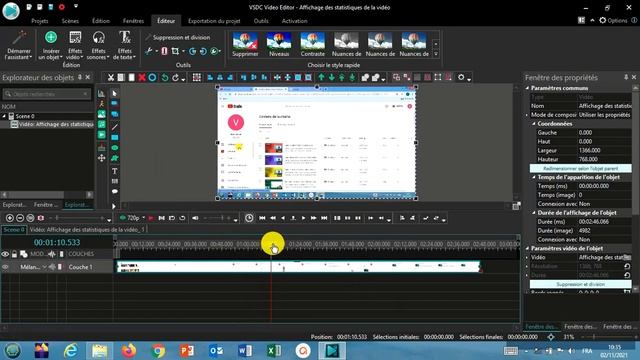Pin the Fenêtre des propriétés panel
The width and height of the screenshot is (640, 360).
pyautogui.click(x=626, y=77)
